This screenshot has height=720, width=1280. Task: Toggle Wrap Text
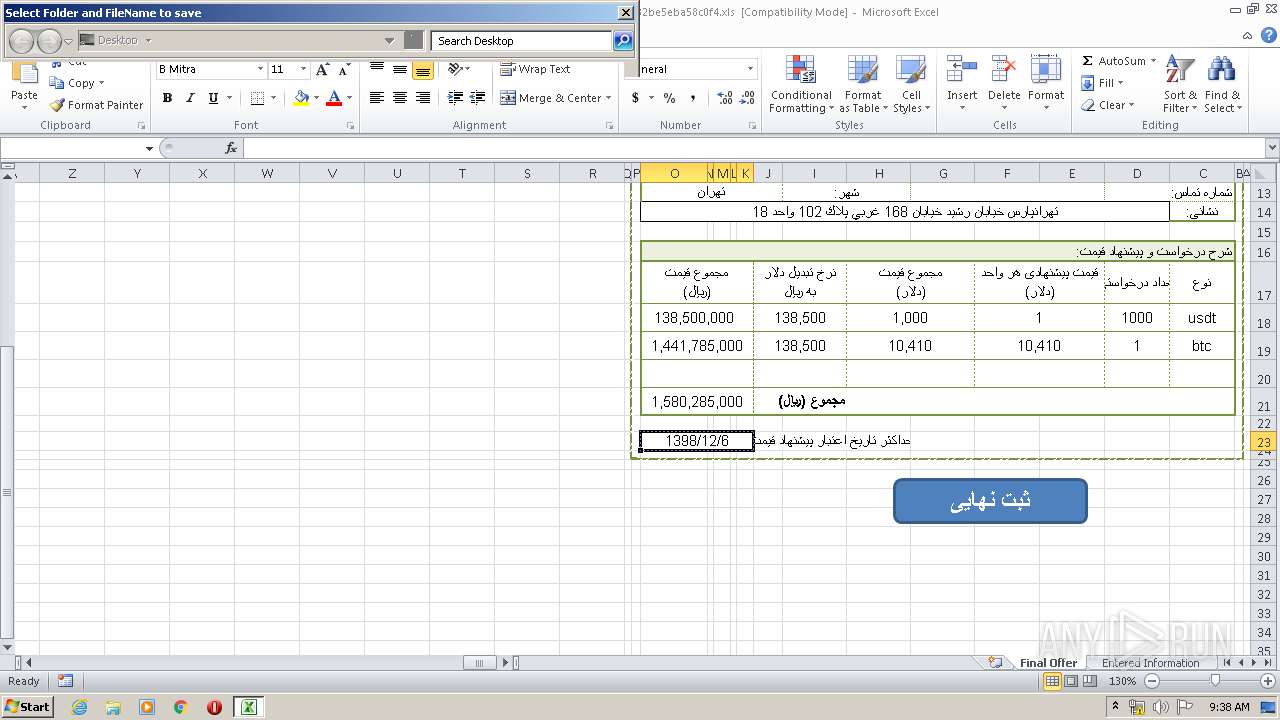(535, 69)
